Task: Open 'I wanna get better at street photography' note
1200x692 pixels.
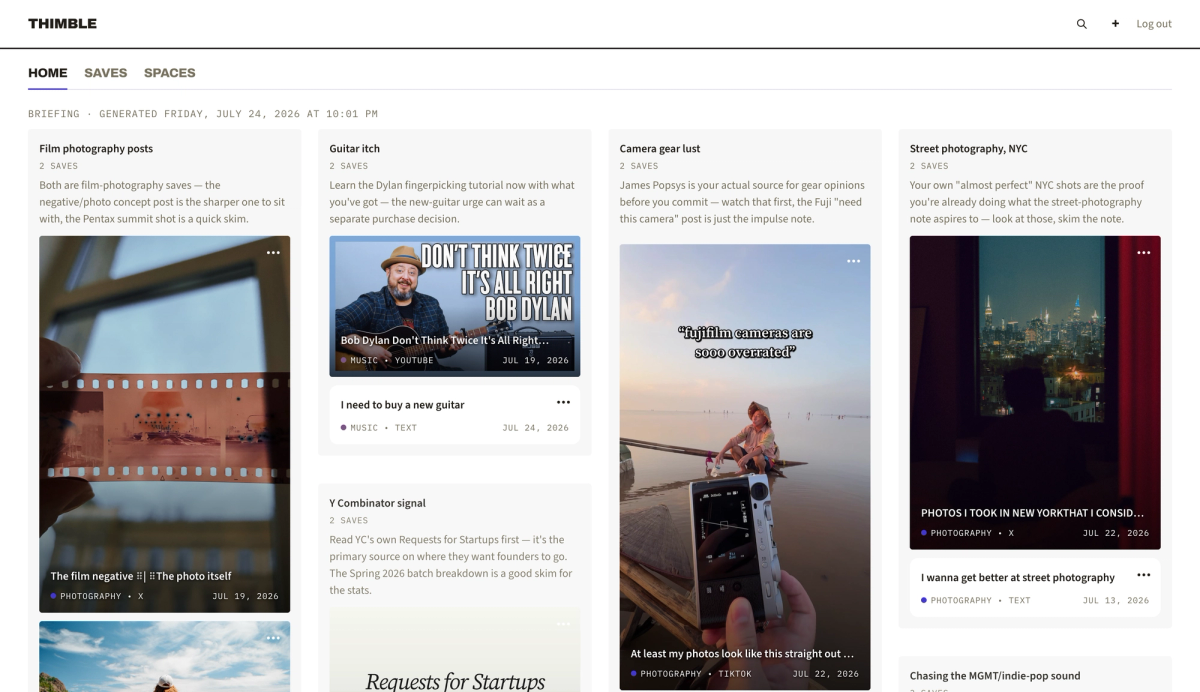Action: [1035, 588]
